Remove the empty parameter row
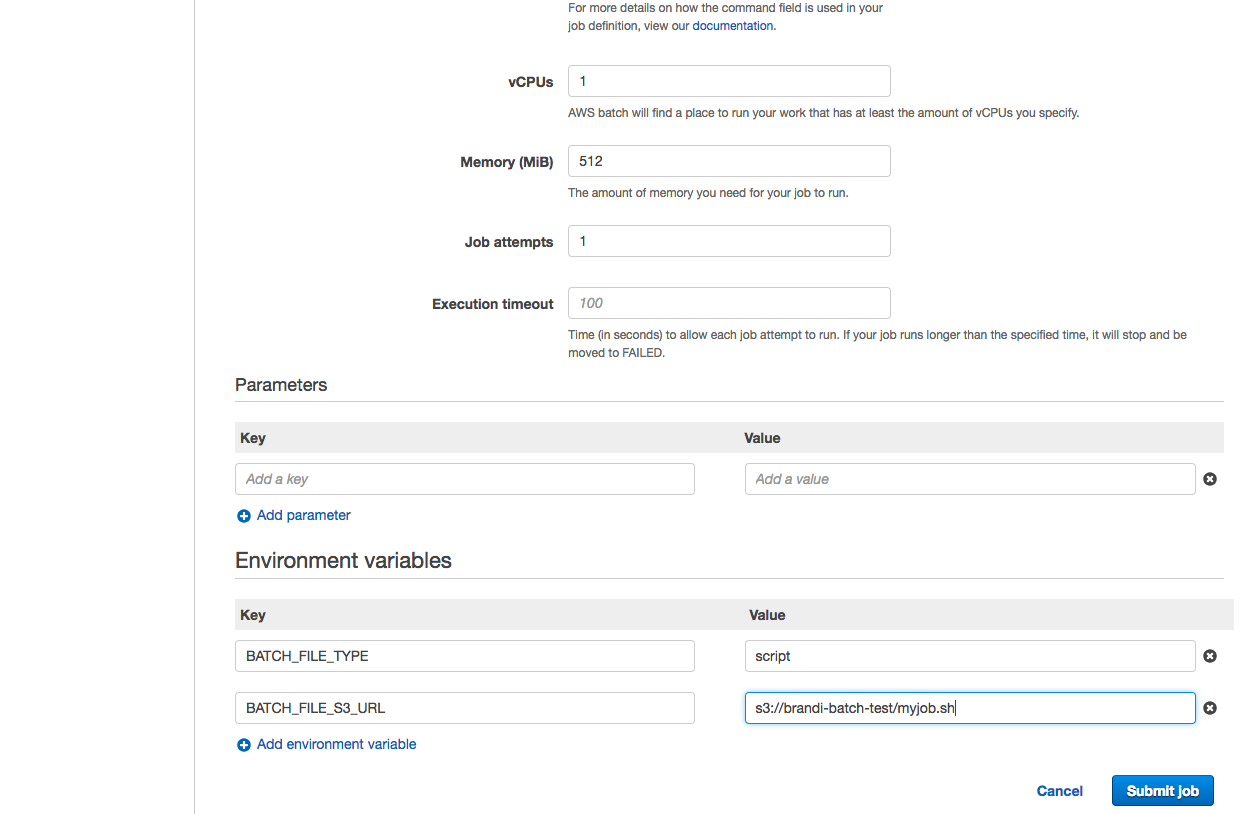The image size is (1250, 814). tap(1210, 479)
